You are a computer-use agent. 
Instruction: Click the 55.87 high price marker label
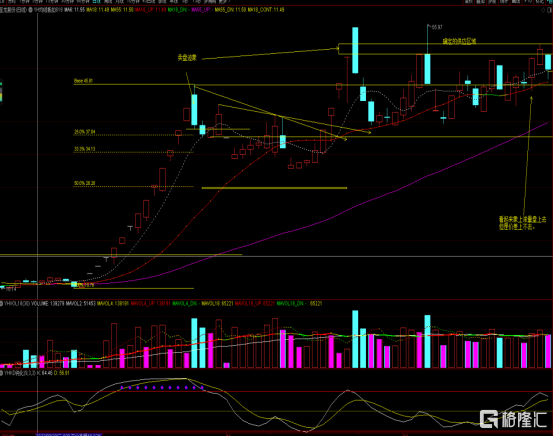point(437,27)
